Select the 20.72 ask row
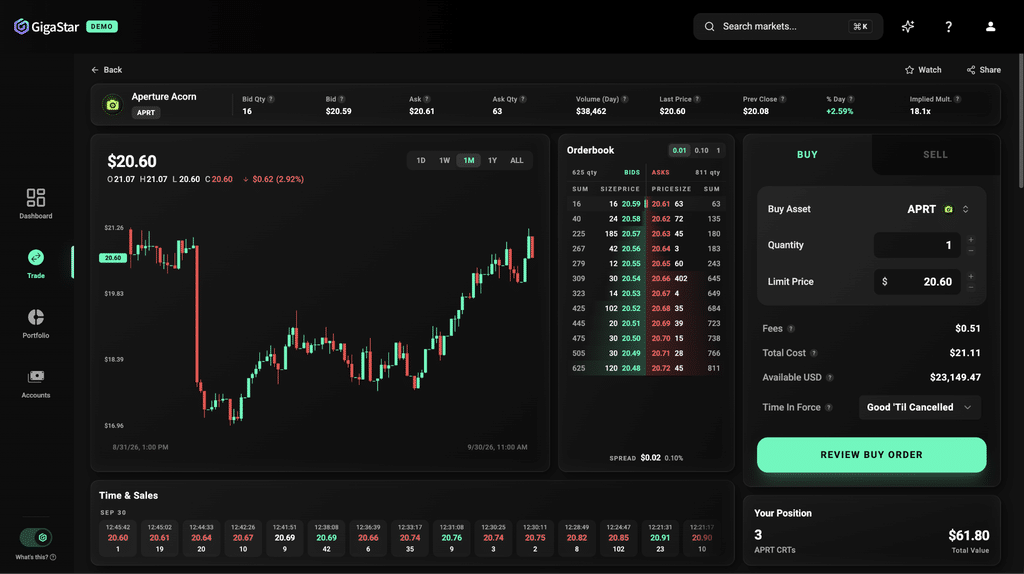 click(x=686, y=368)
